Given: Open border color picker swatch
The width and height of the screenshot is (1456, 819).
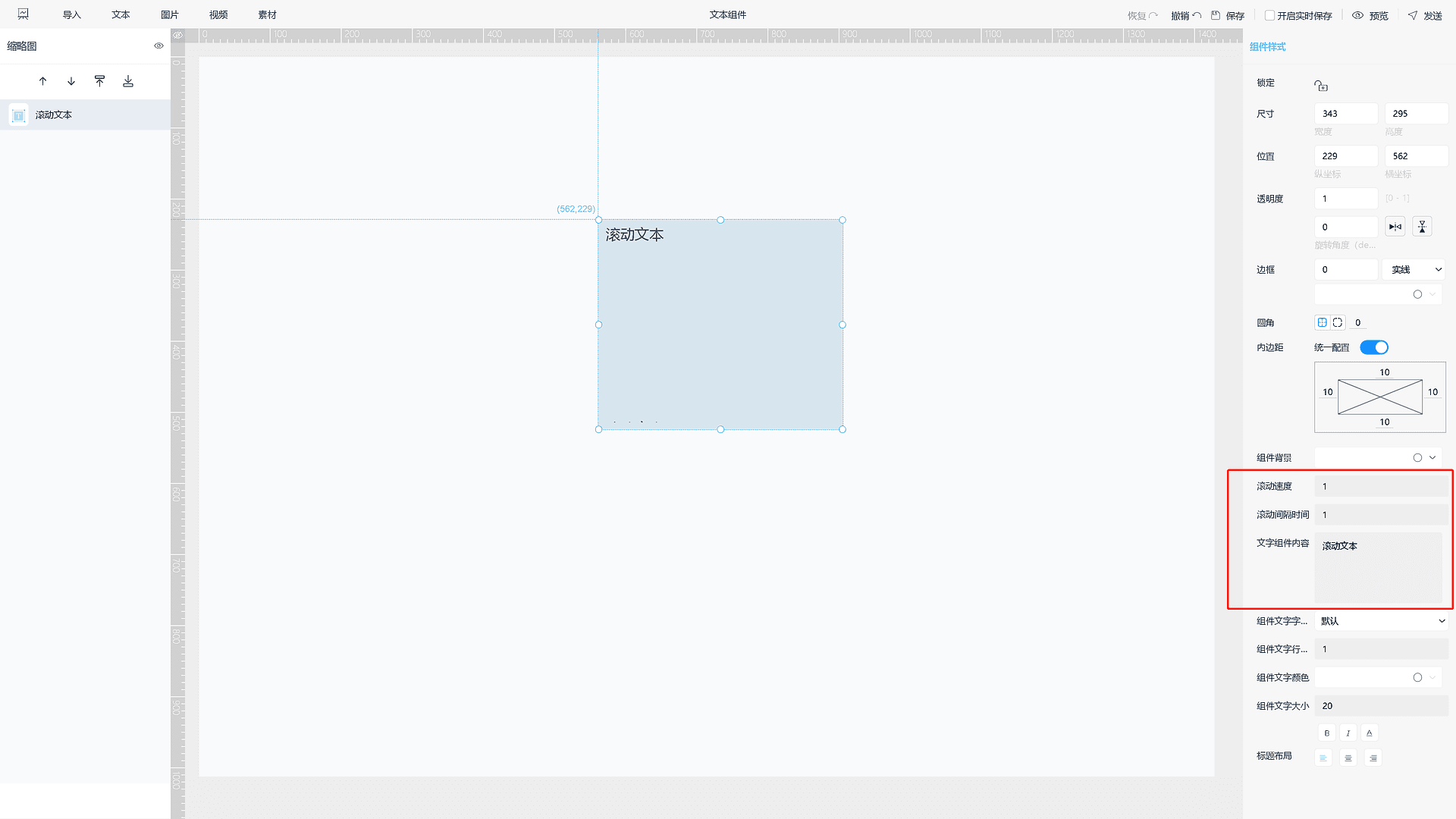Looking at the screenshot, I should [1417, 294].
